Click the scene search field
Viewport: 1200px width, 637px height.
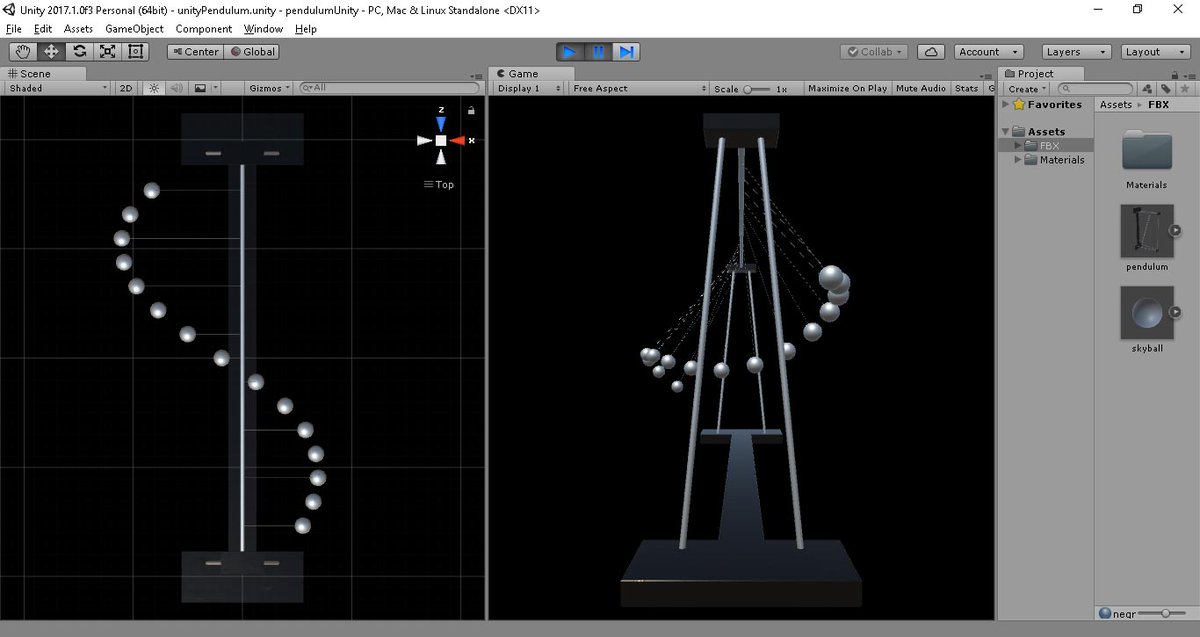coord(390,88)
